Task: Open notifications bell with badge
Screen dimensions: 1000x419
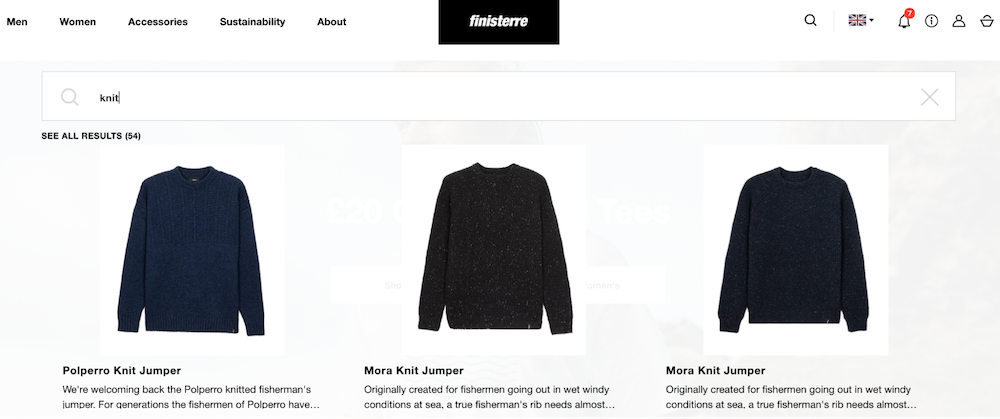Action: pos(904,20)
